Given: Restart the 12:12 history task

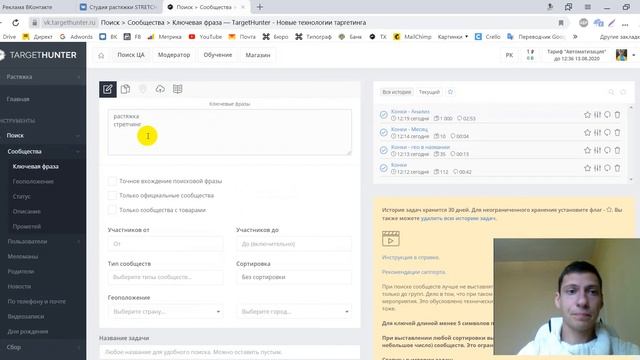Looking at the screenshot, I should [x=607, y=168].
